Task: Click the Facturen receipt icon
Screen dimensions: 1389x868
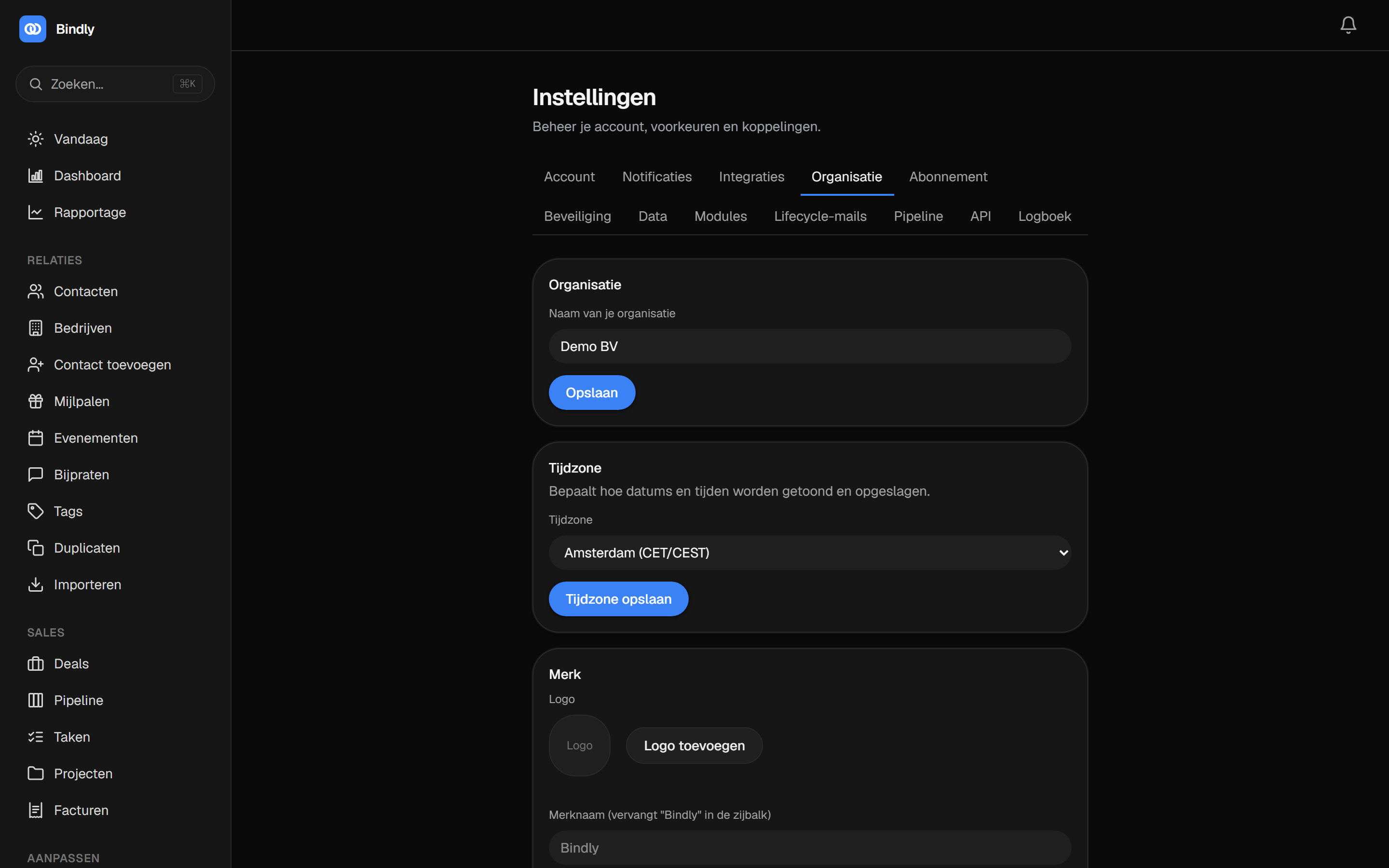Action: pyautogui.click(x=36, y=811)
